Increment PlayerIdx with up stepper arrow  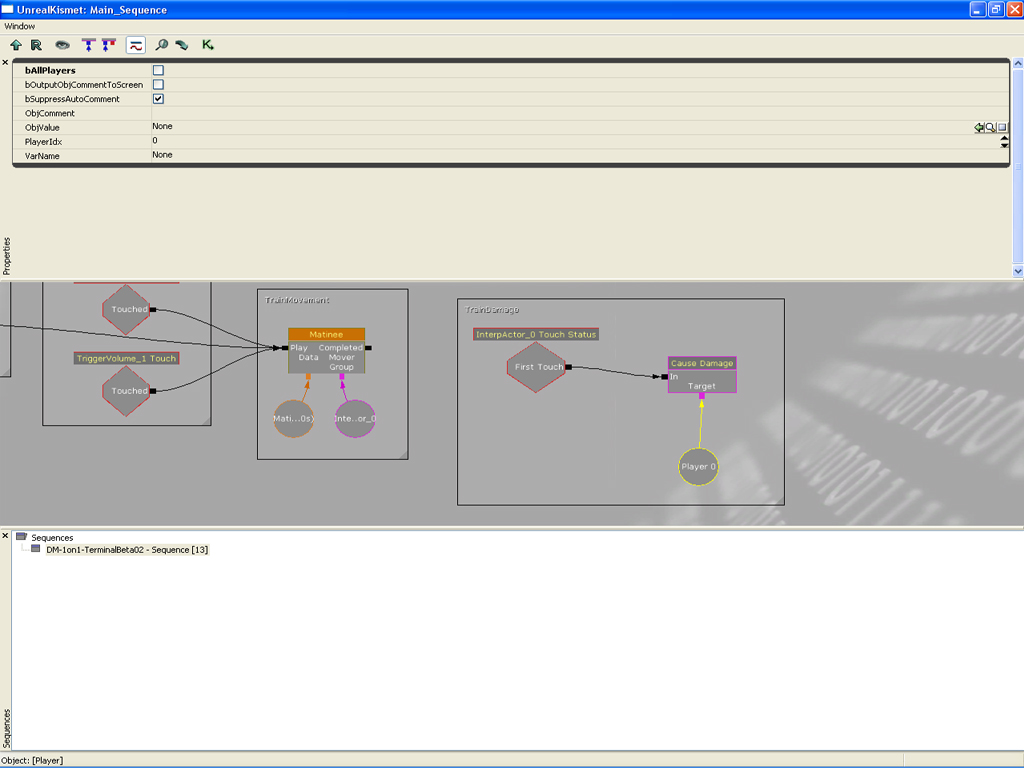click(x=1004, y=138)
